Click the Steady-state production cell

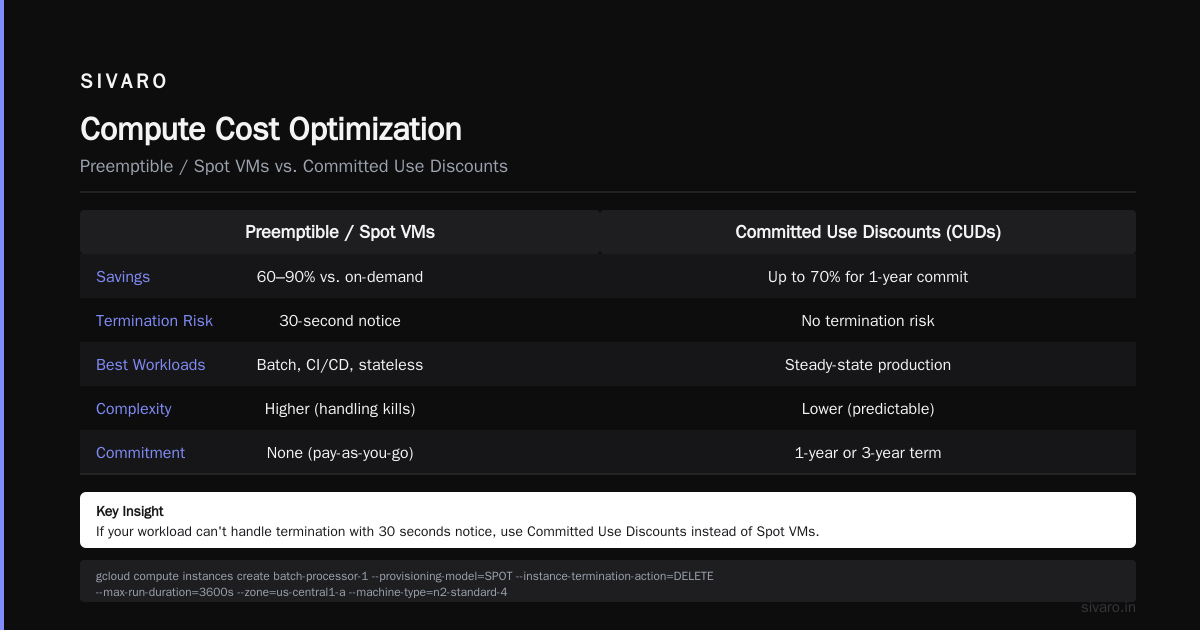point(868,365)
